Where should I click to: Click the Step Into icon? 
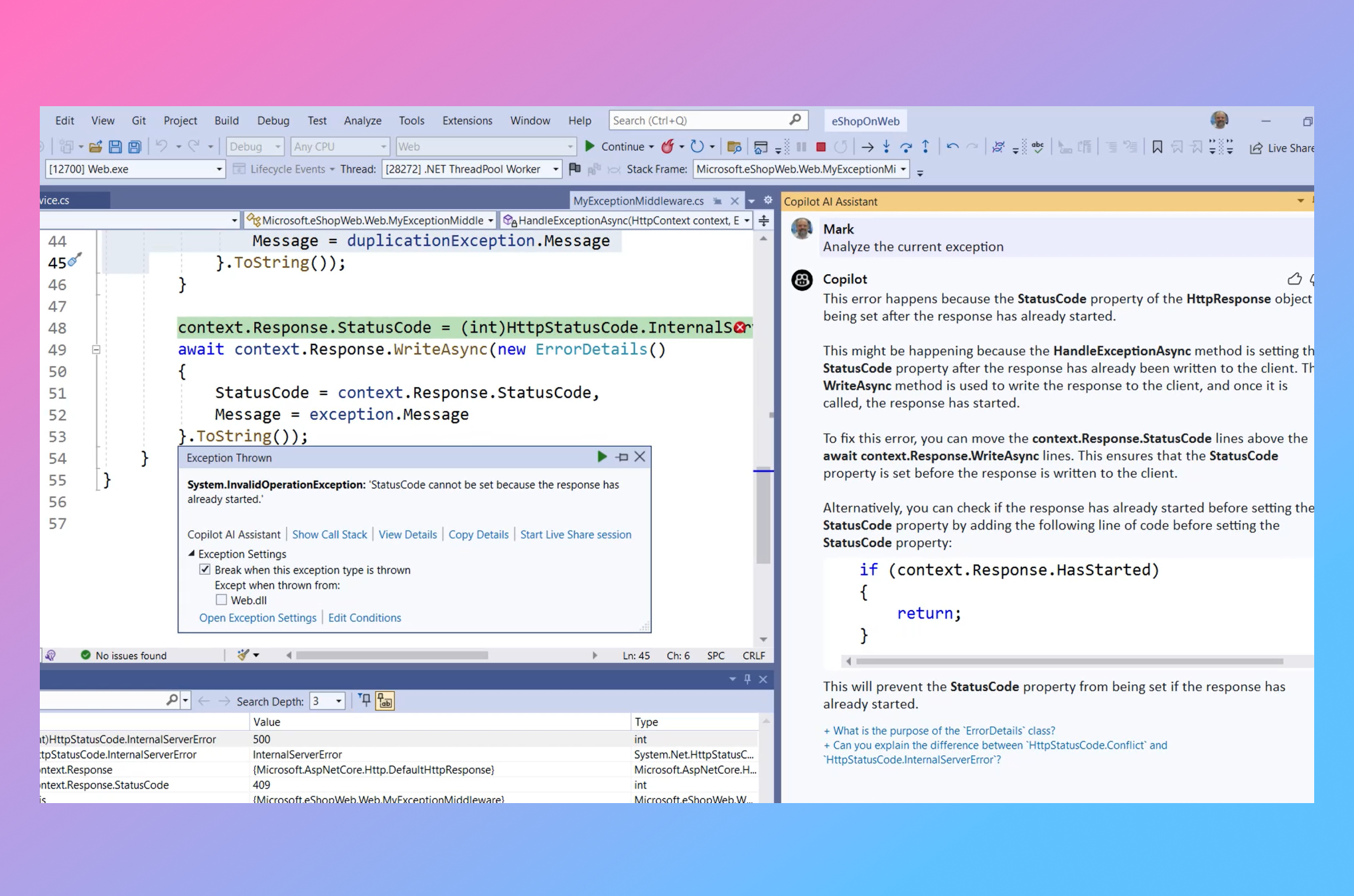(x=886, y=147)
